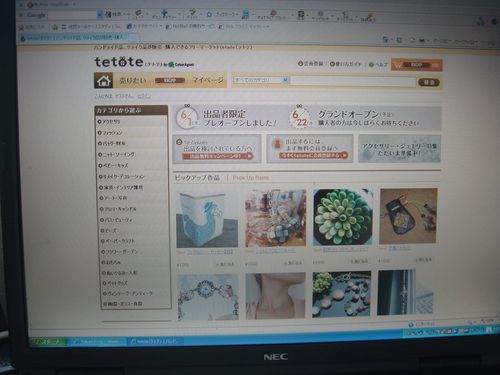Click the Windows Start button

[48, 342]
